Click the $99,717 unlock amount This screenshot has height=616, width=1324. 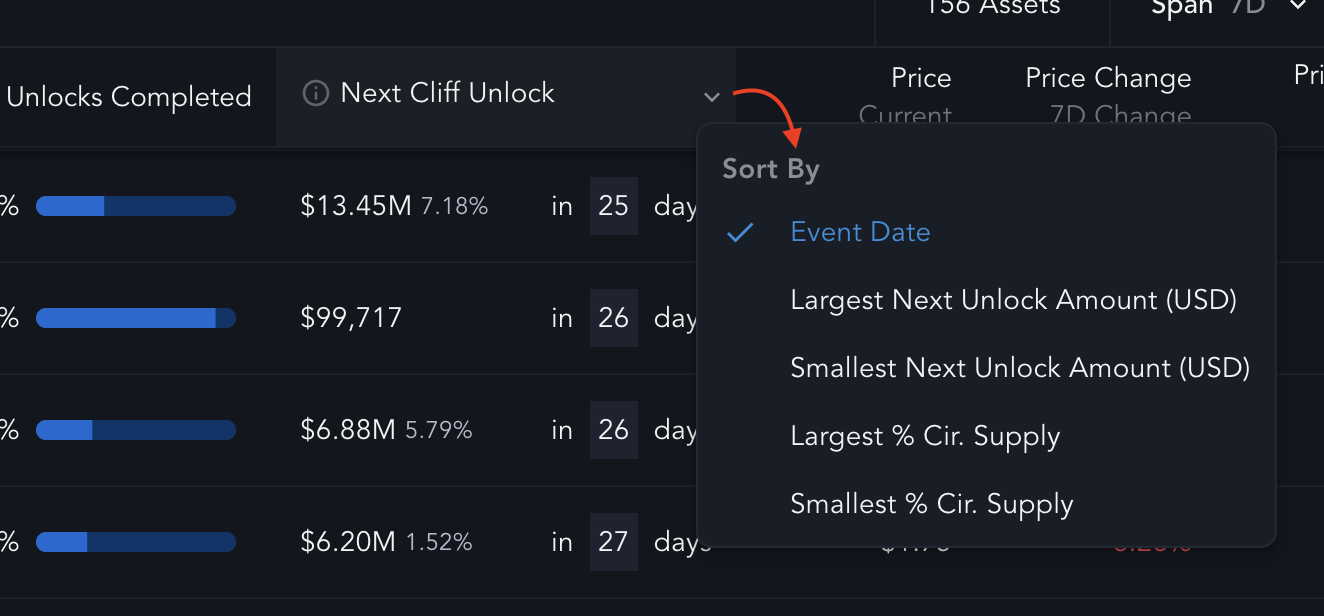tap(351, 318)
